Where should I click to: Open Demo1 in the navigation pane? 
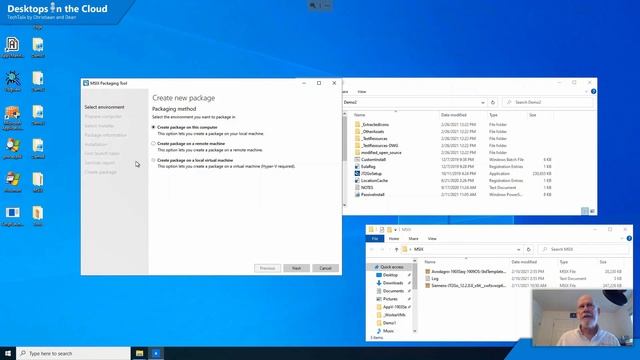coord(389,323)
